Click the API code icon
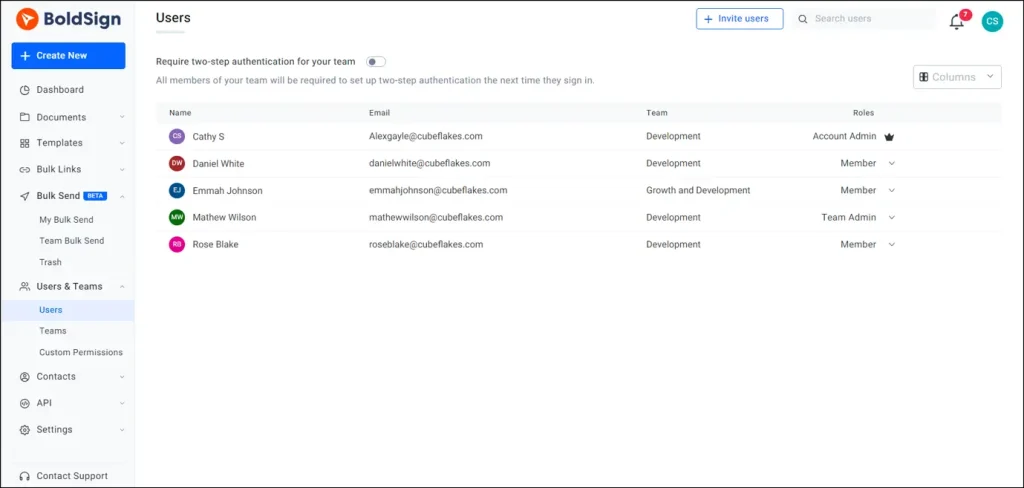This screenshot has height=488, width=1024. pos(25,403)
